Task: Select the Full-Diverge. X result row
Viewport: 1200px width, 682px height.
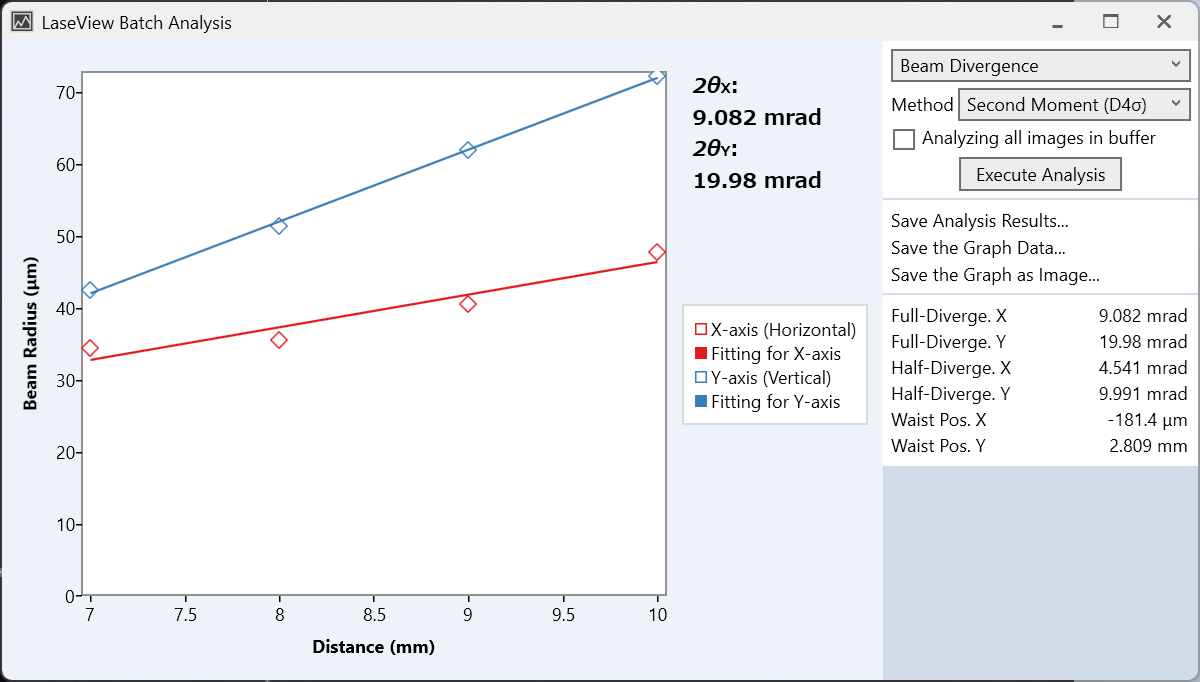Action: click(1038, 316)
